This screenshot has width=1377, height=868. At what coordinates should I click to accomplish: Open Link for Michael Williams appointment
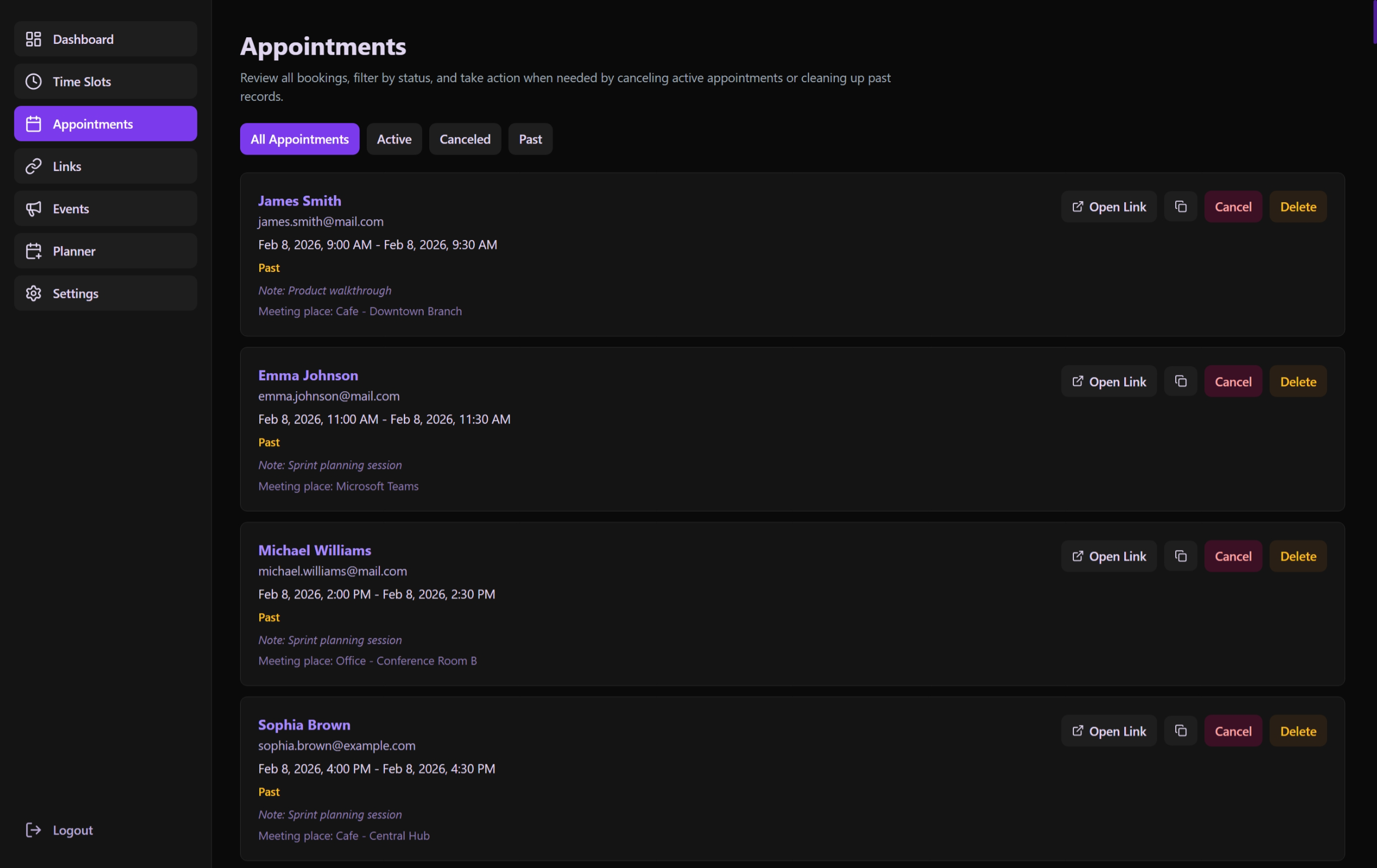(x=1108, y=556)
